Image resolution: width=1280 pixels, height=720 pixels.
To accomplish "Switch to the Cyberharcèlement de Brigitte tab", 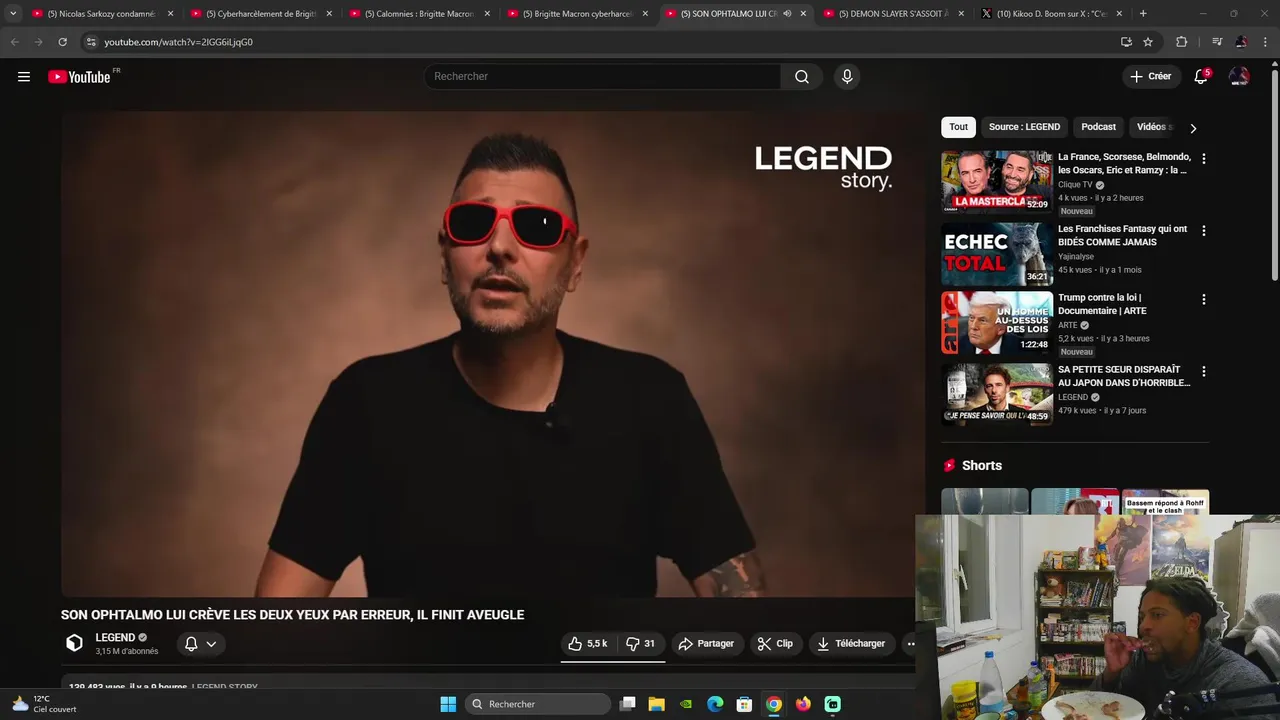I will point(261,14).
